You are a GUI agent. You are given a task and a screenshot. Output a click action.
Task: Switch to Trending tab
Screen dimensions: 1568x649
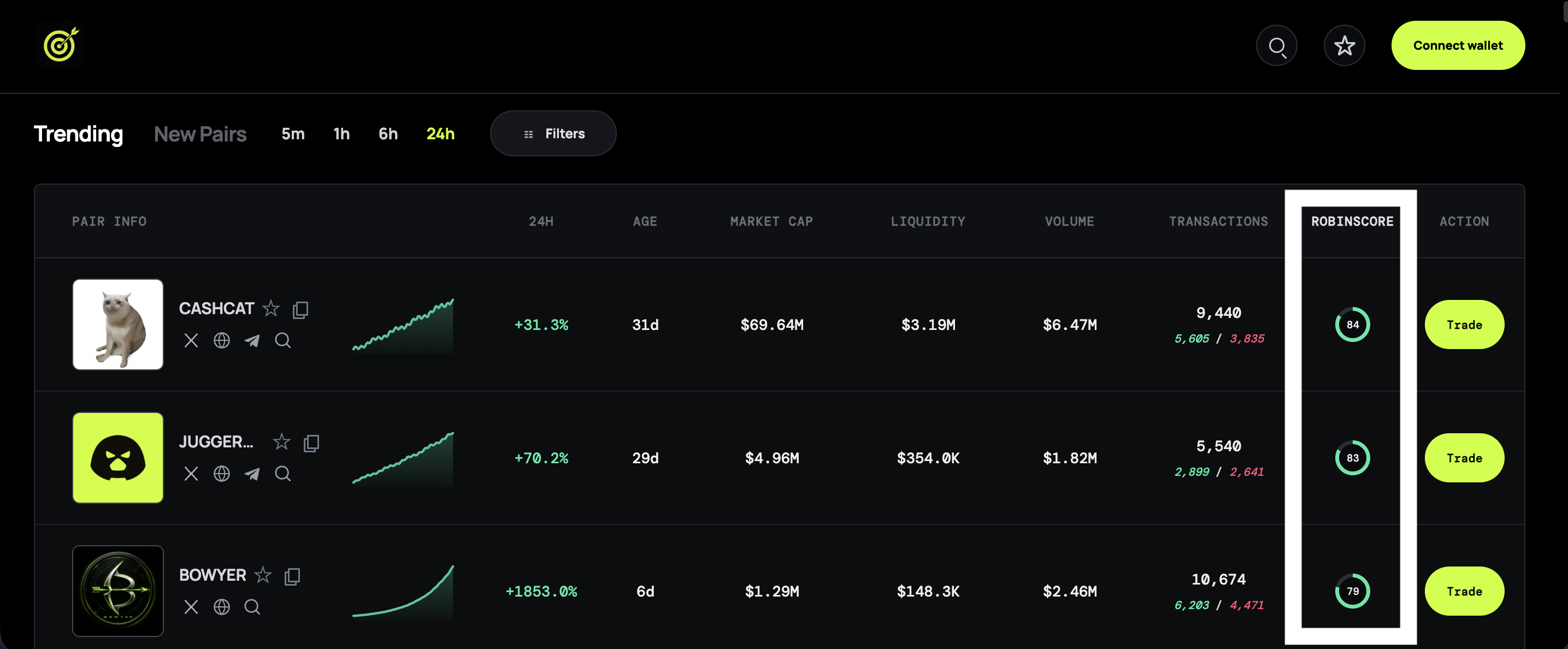(79, 134)
